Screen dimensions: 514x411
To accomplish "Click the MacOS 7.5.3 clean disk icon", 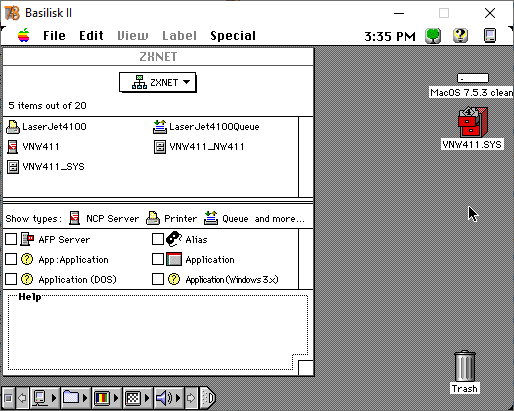I will pos(473,78).
